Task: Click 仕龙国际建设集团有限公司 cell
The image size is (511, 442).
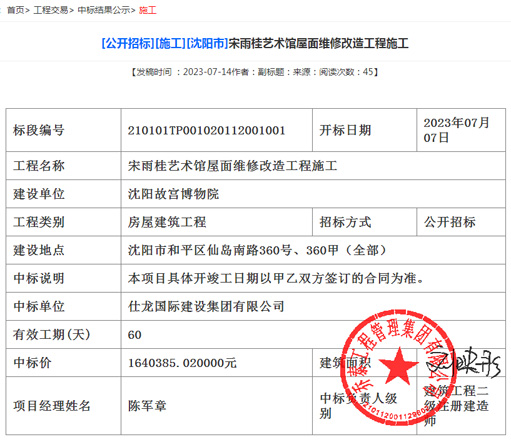Action: (313, 306)
